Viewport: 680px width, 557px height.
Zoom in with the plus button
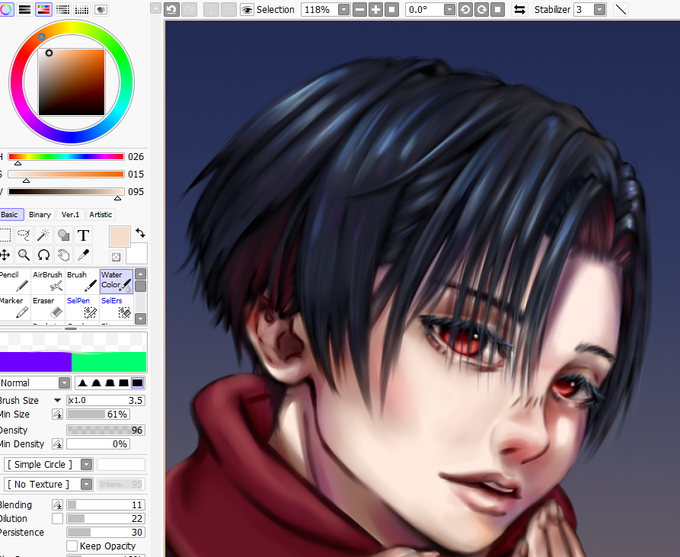[x=376, y=10]
